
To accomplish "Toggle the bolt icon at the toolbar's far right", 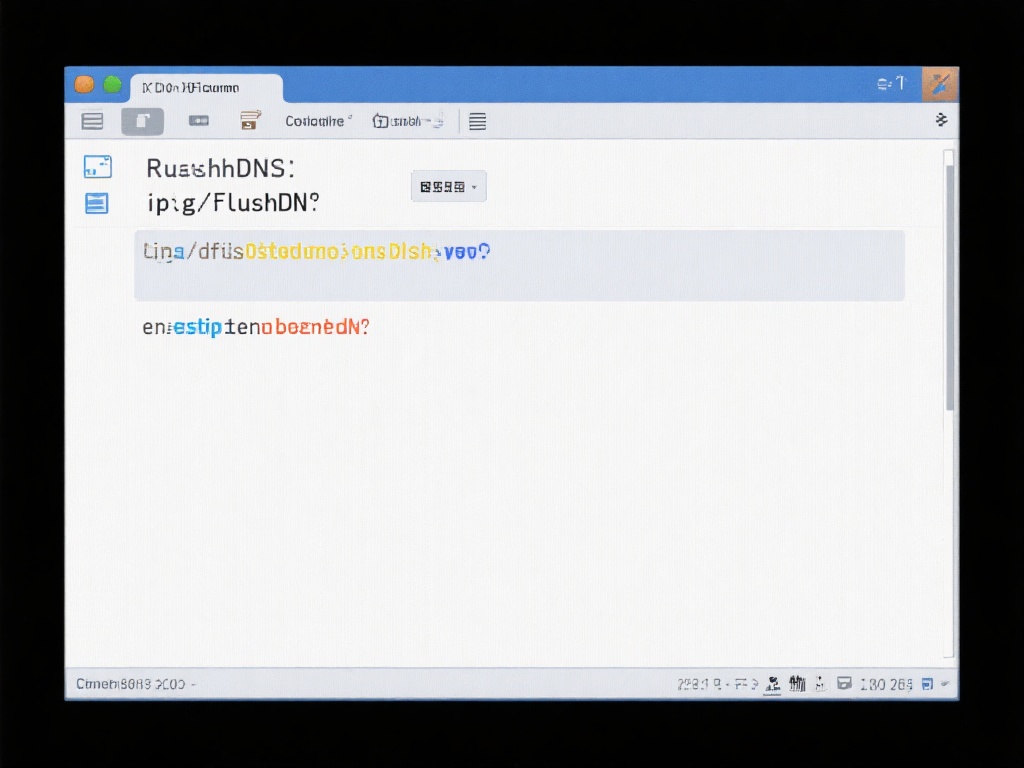I will pos(941,119).
